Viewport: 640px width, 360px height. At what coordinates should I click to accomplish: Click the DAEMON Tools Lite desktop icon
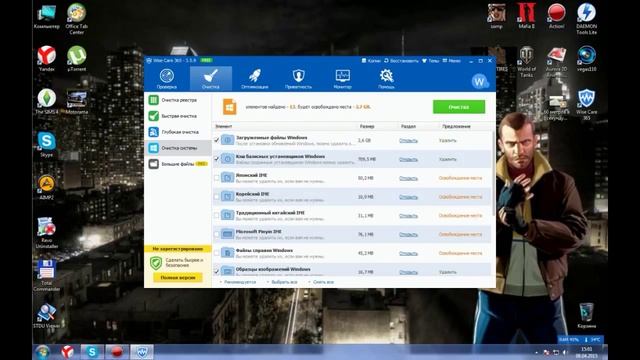click(587, 18)
